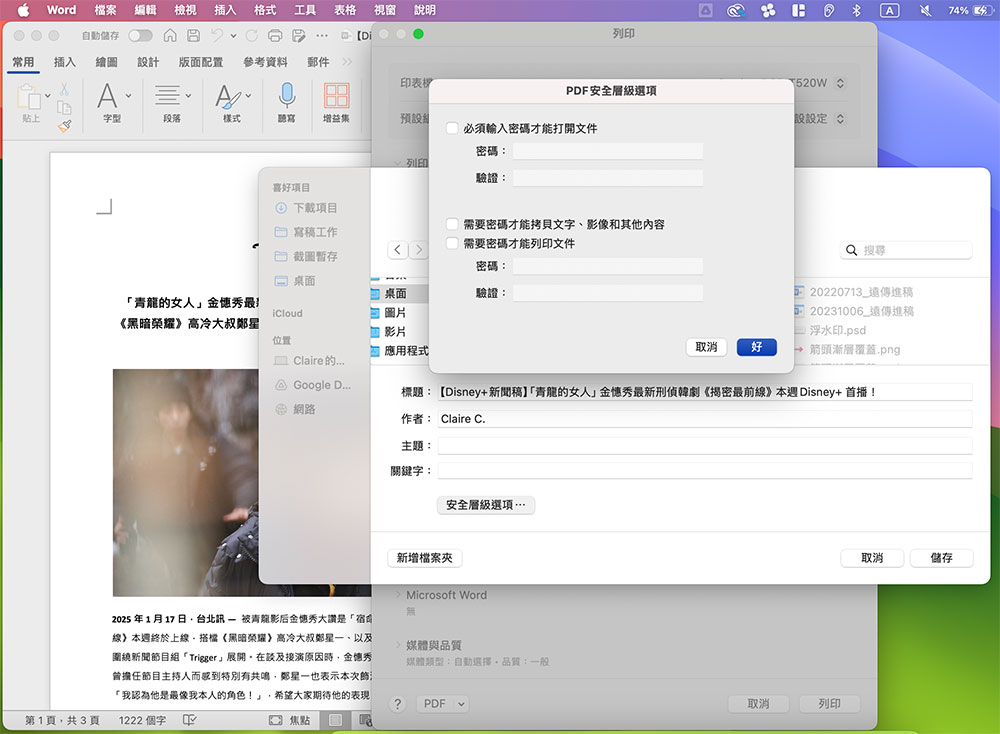This screenshot has width=1000, height=734.
Task: Check 需要密碼才能列印文件 checkbox
Action: 452,243
